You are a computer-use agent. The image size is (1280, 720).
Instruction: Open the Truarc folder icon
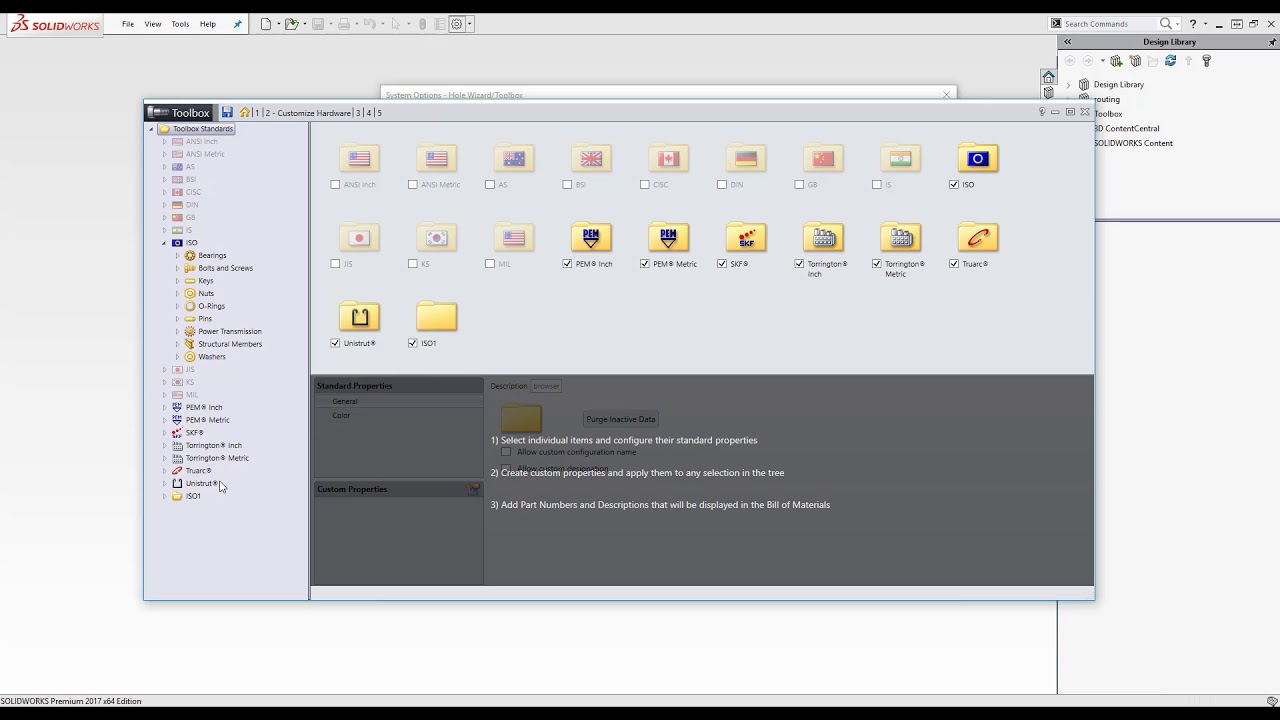pos(977,237)
